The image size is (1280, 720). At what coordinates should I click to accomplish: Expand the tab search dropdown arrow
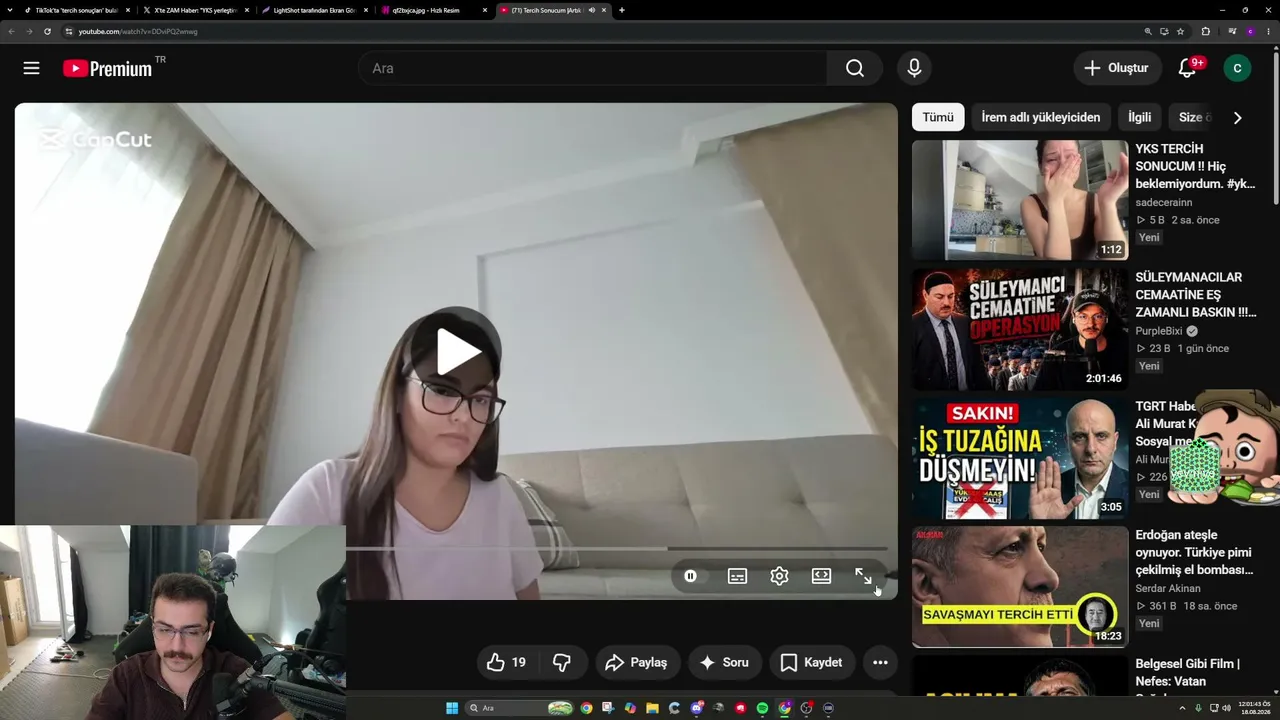(x=10, y=10)
